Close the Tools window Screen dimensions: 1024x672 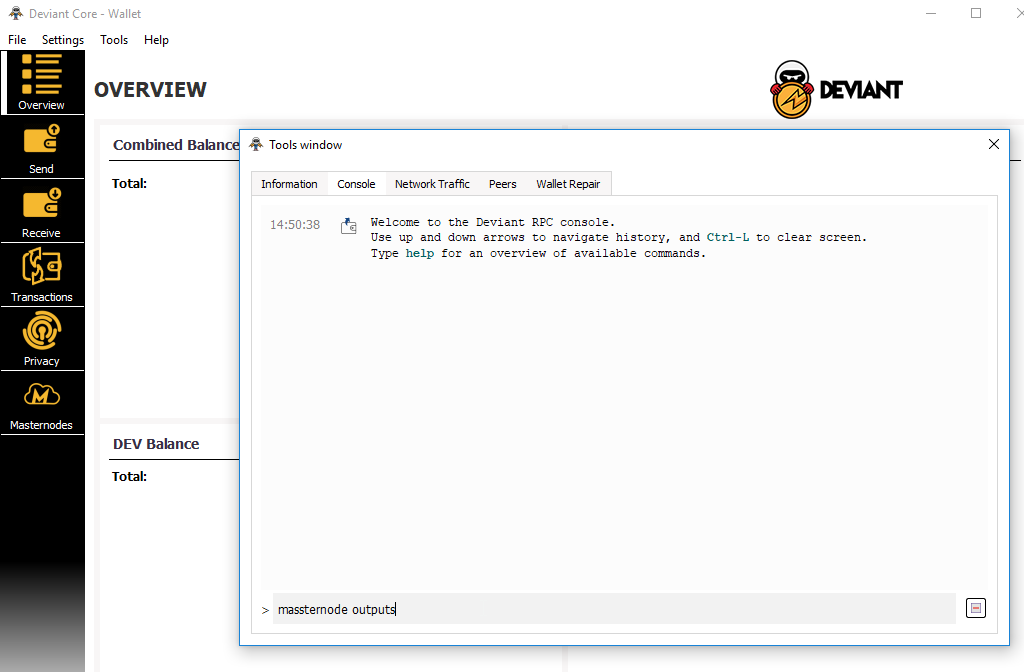pos(993,144)
